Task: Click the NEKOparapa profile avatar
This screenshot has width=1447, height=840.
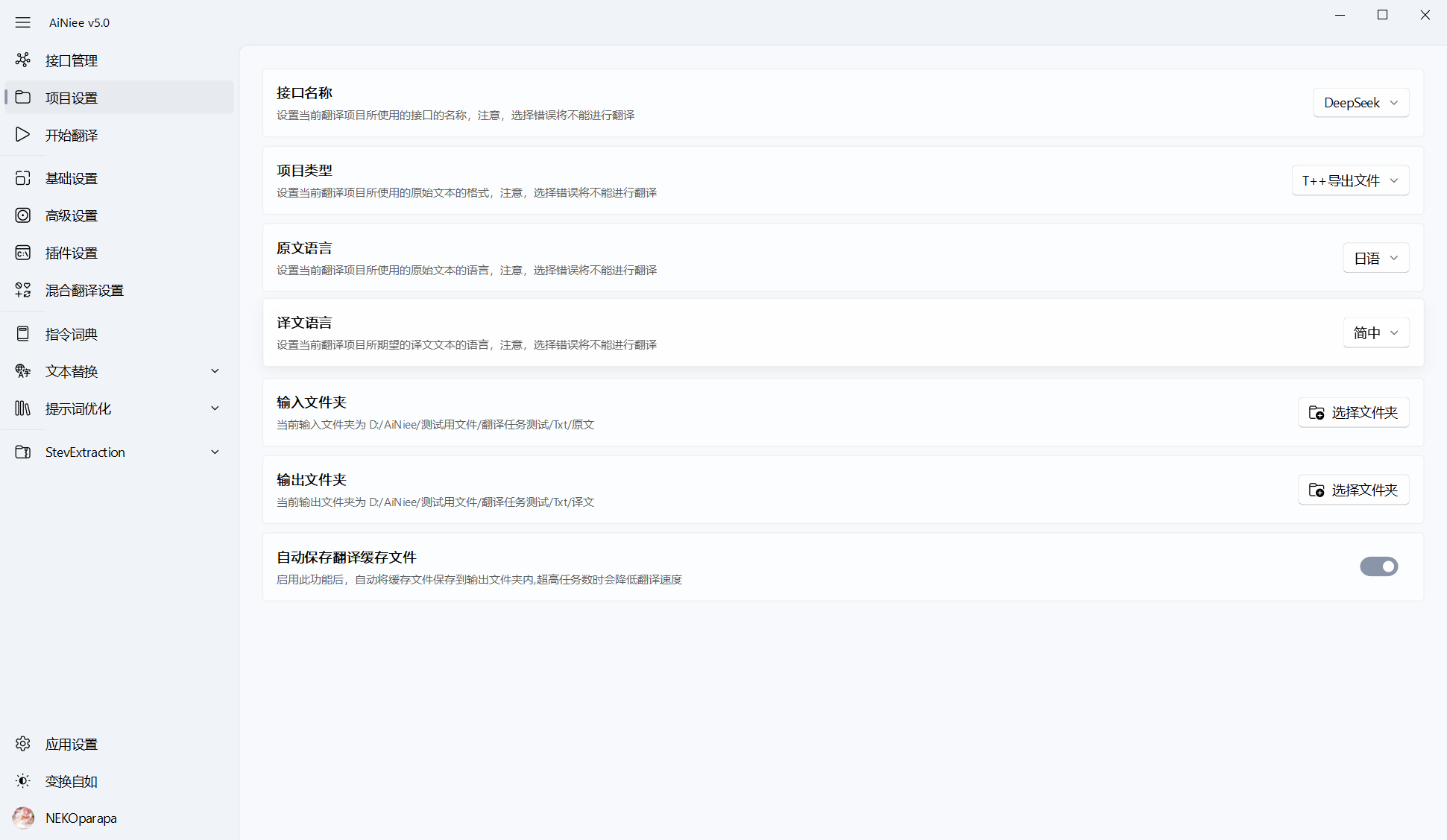Action: pyautogui.click(x=23, y=818)
